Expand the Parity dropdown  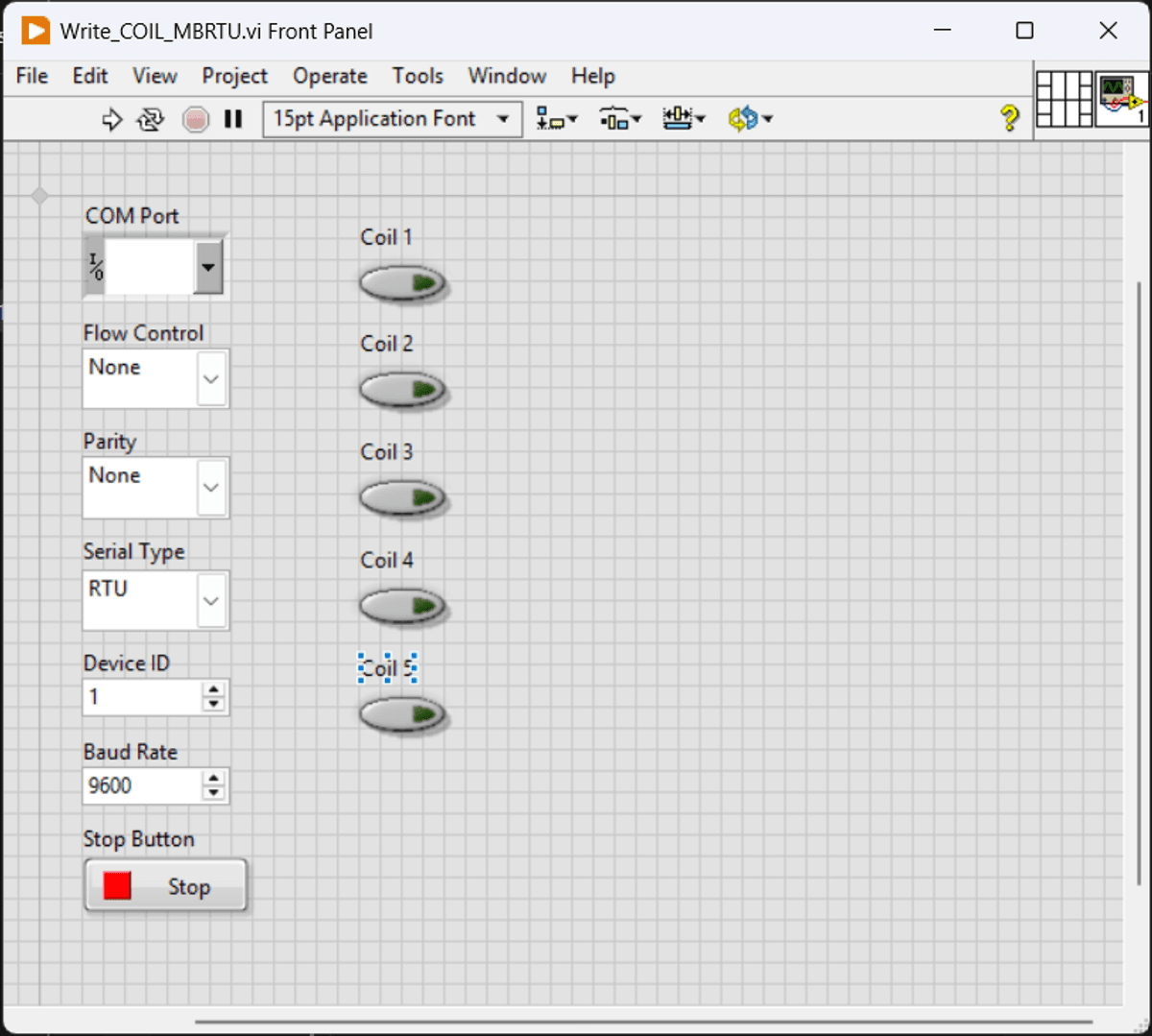tap(211, 487)
